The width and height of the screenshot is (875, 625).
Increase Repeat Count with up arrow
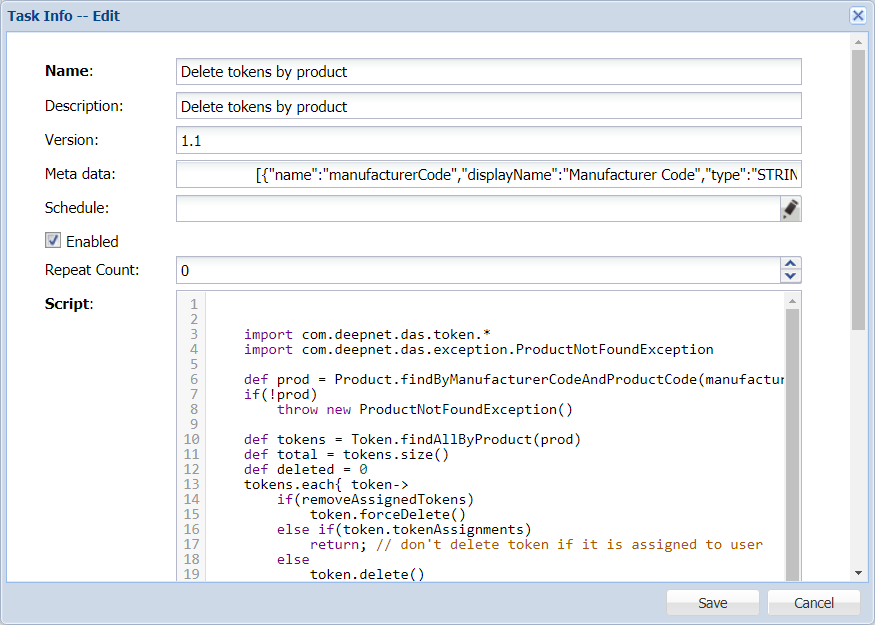coord(790,264)
